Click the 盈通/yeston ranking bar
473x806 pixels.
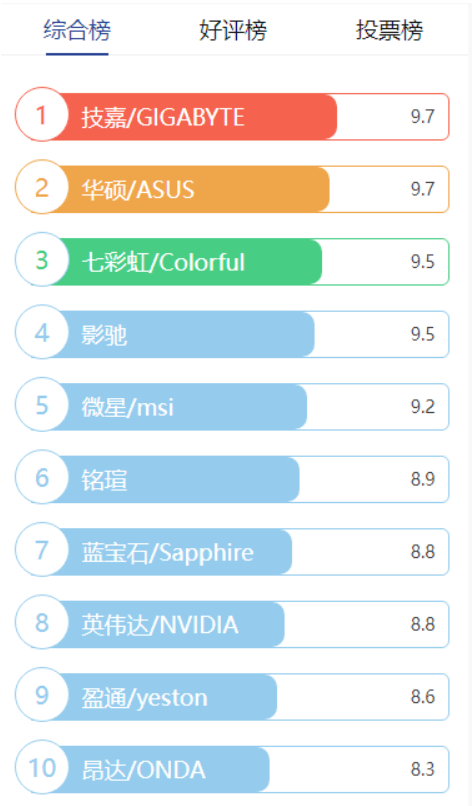tap(232, 697)
